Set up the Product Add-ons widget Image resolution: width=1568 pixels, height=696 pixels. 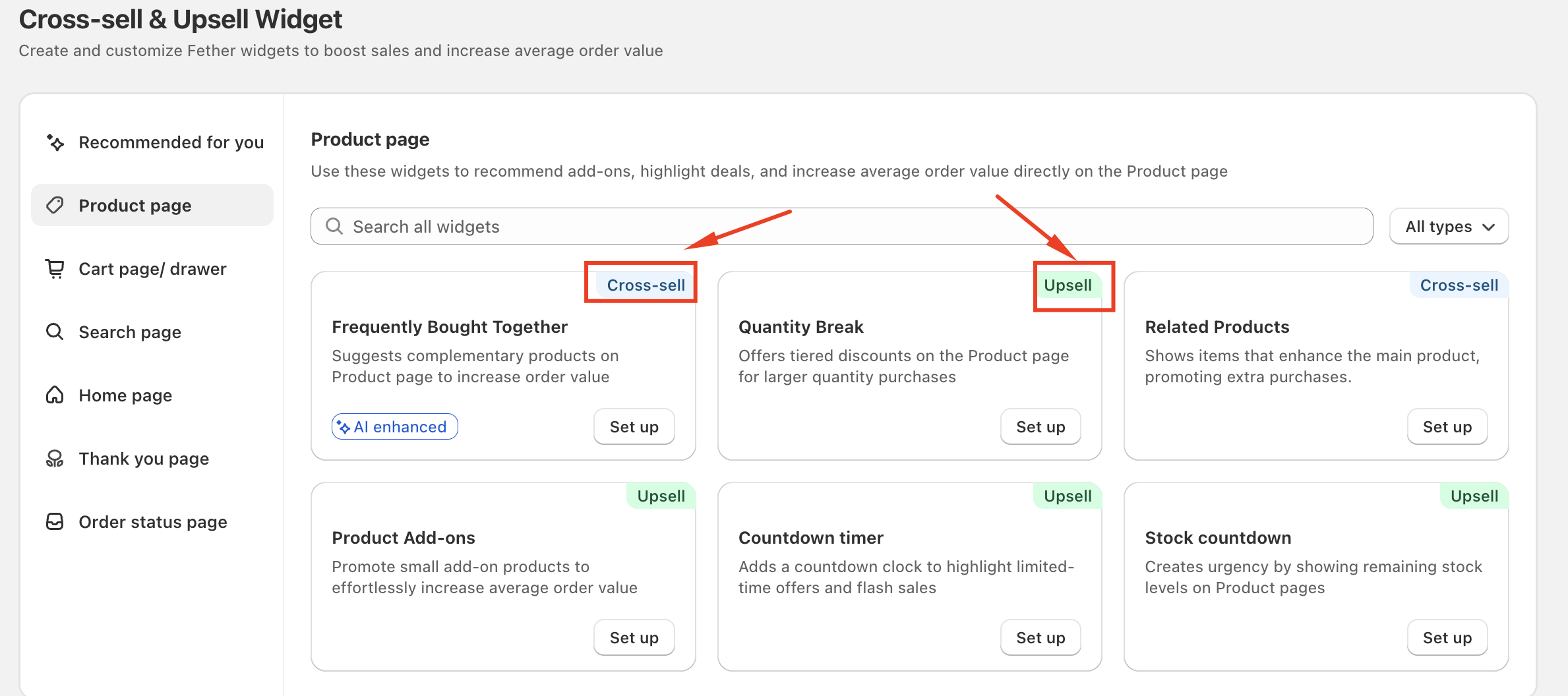click(634, 638)
